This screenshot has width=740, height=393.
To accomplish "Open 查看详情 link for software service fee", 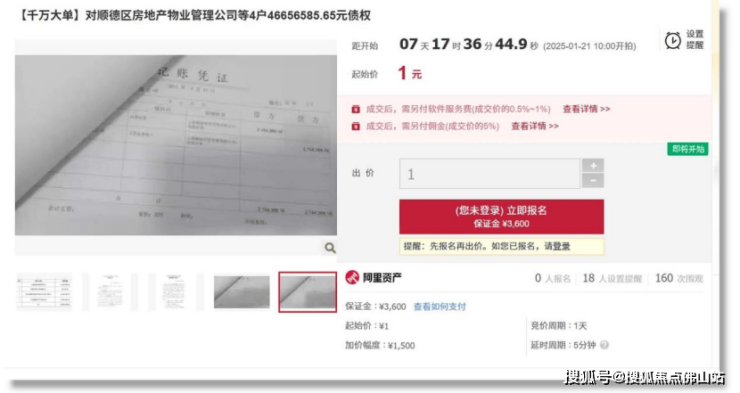I will [586, 109].
